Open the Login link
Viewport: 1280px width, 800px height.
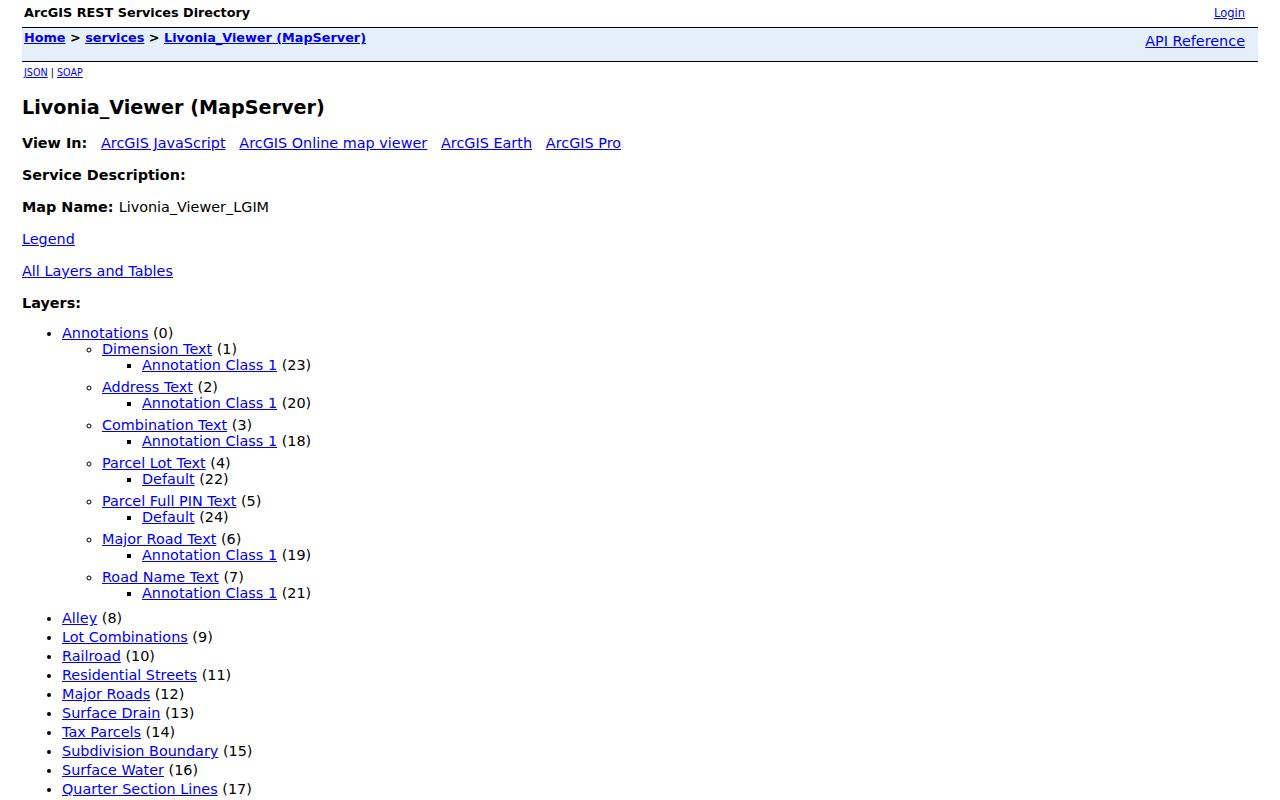coord(1229,13)
